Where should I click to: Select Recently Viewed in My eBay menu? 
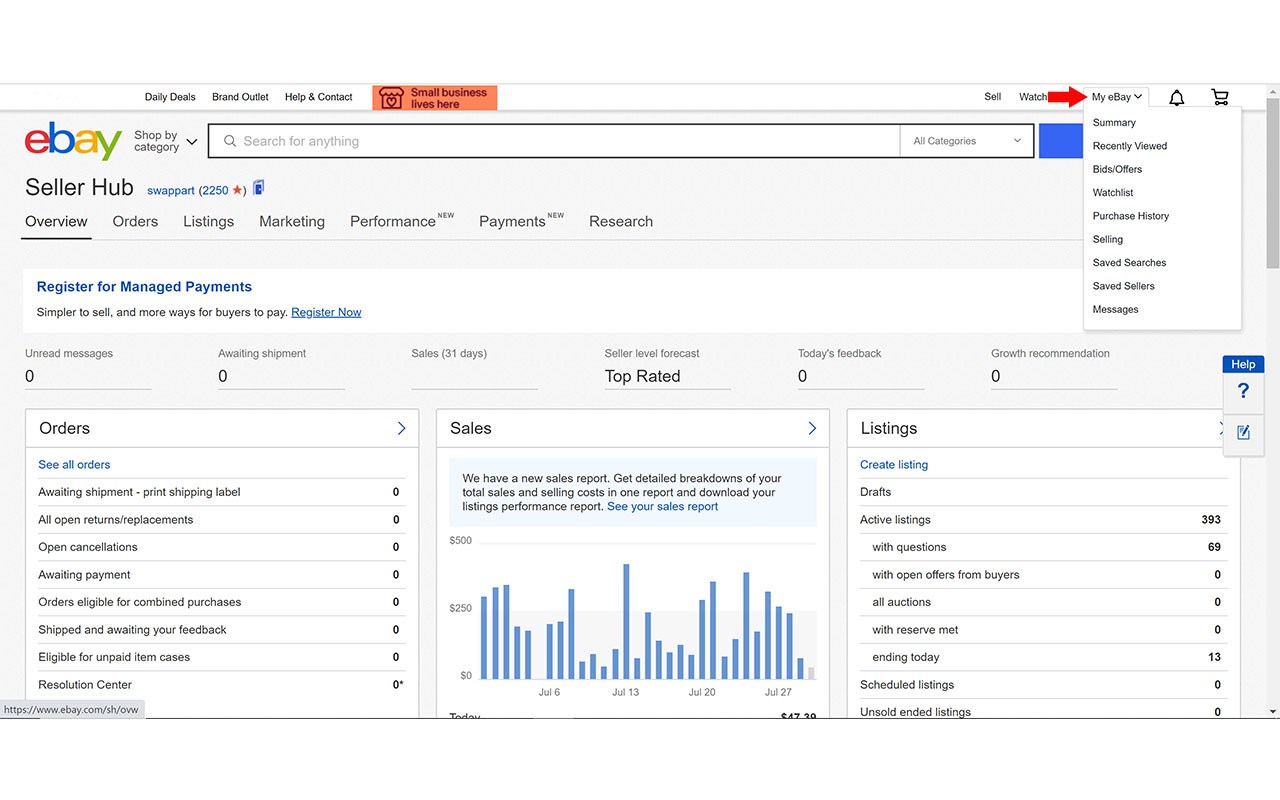[1130, 146]
